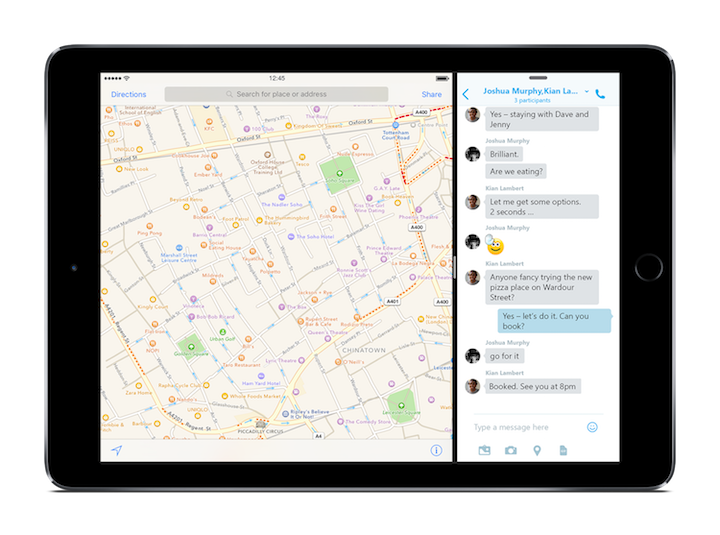This screenshot has height=535, width=720.
Task: Tap the CHINATOWN label on the map
Action: [364, 350]
